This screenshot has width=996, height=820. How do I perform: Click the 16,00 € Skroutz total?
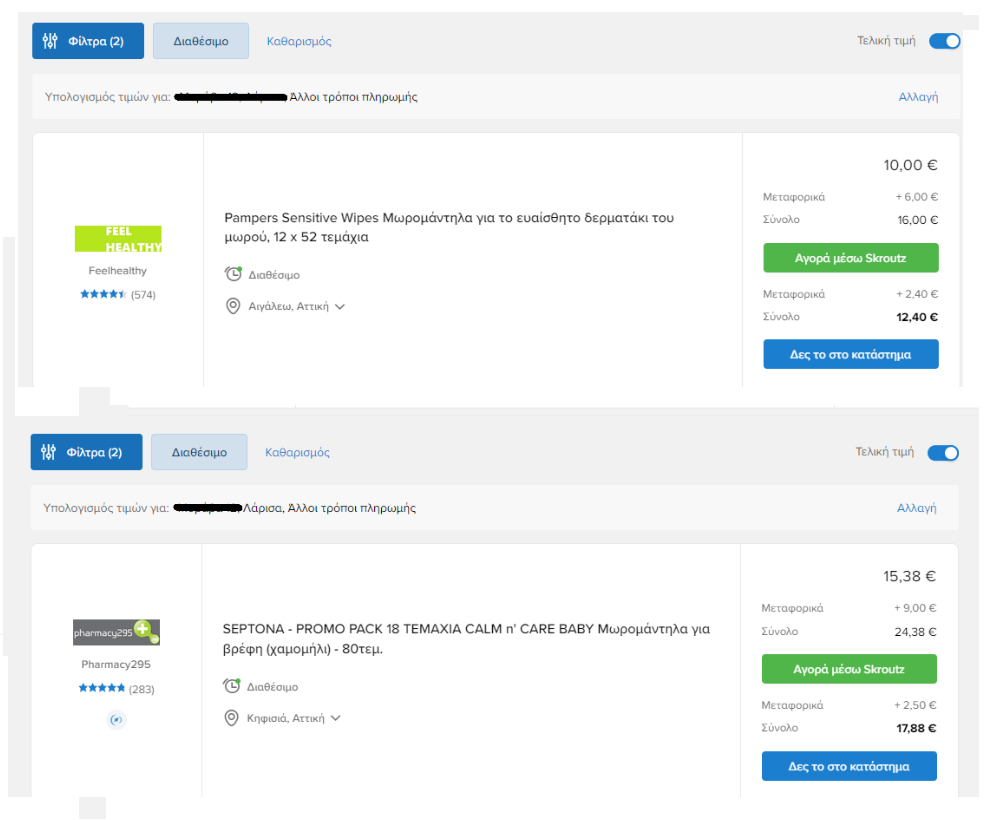pyautogui.click(x=917, y=220)
